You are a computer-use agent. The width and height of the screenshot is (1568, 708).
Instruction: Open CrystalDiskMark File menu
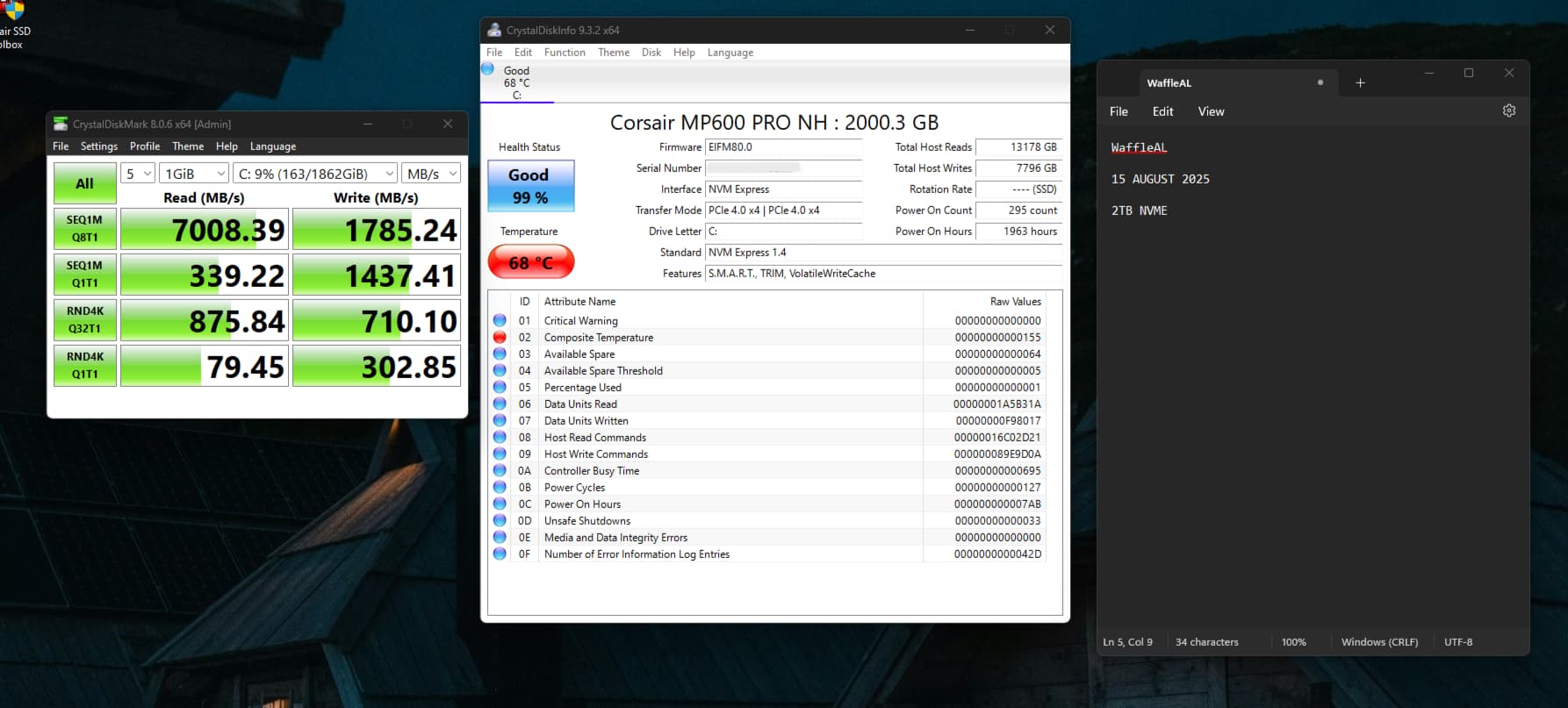(x=61, y=147)
